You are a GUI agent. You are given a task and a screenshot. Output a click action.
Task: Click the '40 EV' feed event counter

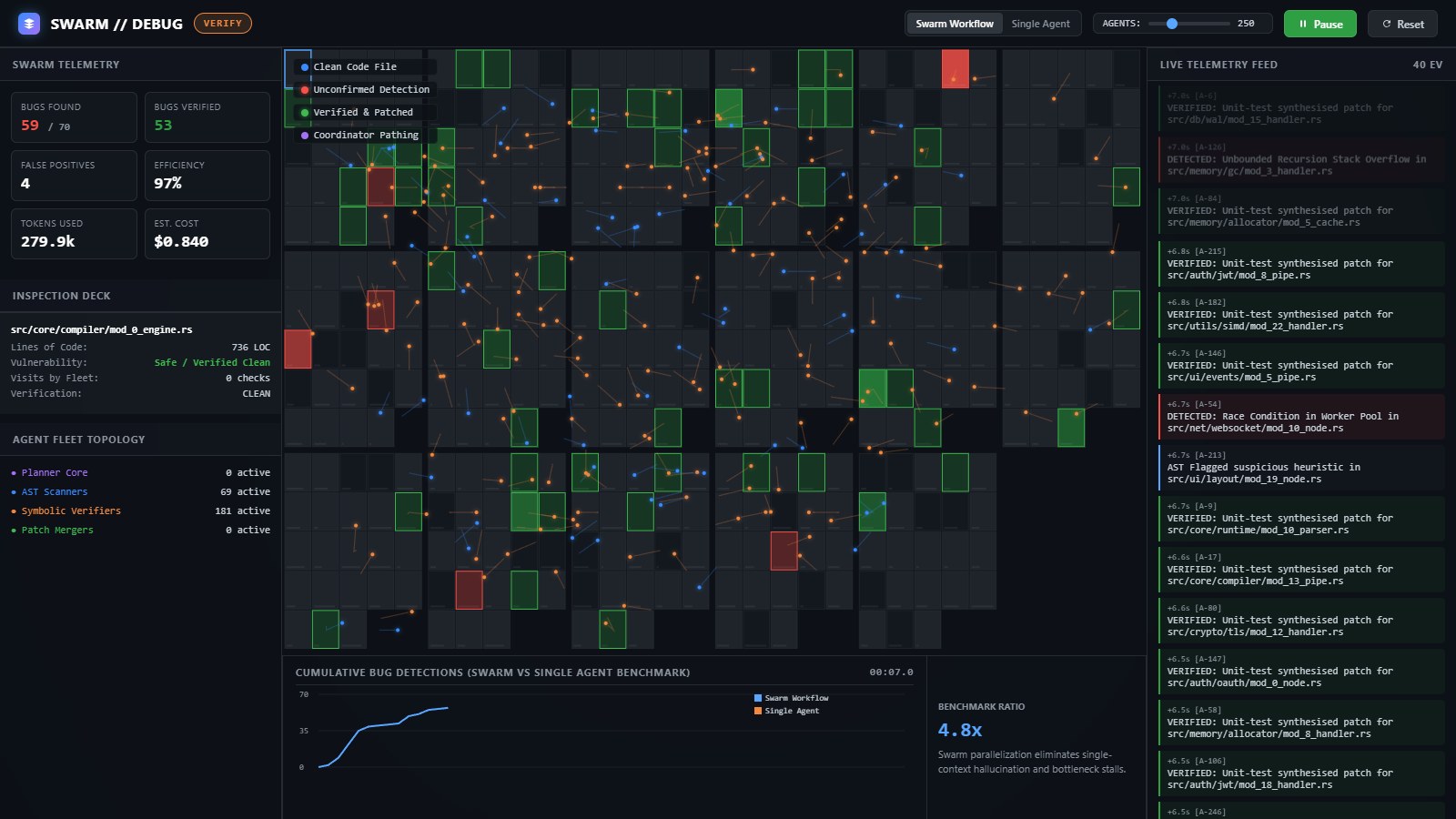1427,65
